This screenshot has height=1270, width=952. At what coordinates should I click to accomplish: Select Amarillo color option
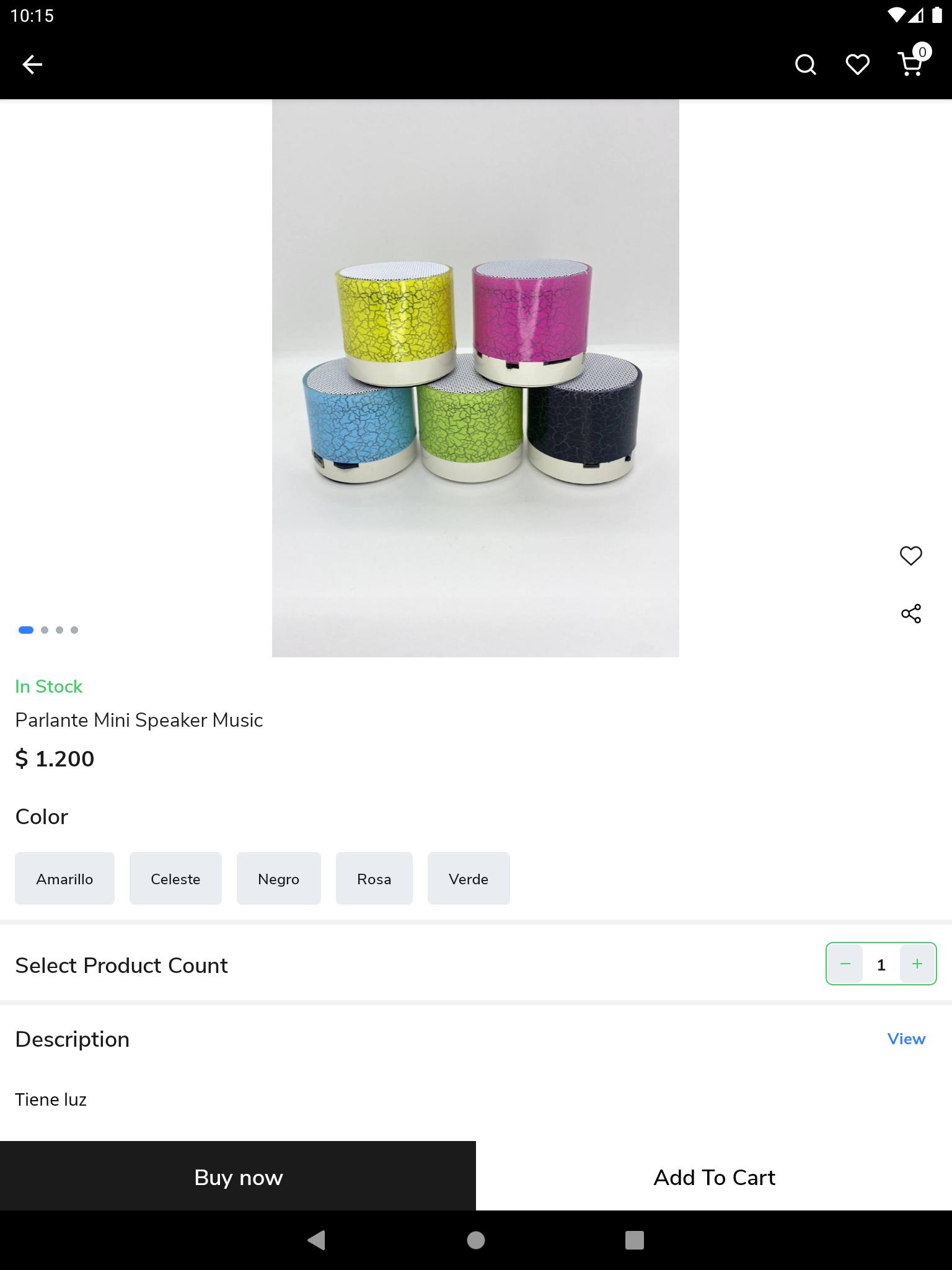(x=64, y=878)
